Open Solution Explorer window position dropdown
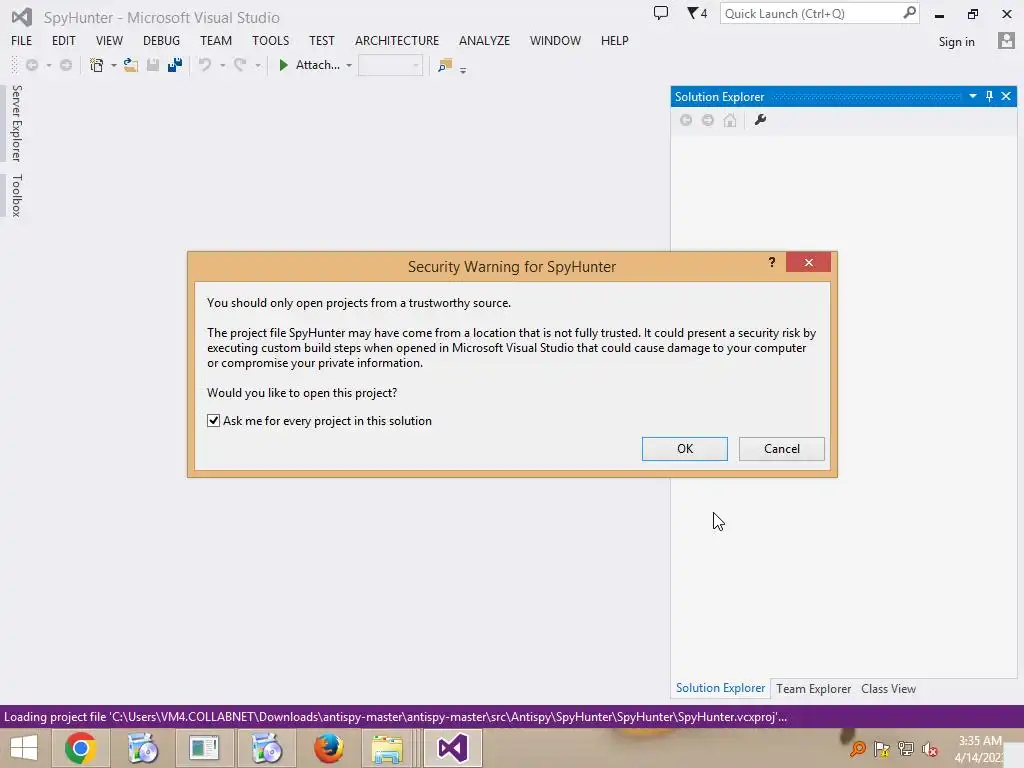The height and width of the screenshot is (768, 1024). click(972, 96)
